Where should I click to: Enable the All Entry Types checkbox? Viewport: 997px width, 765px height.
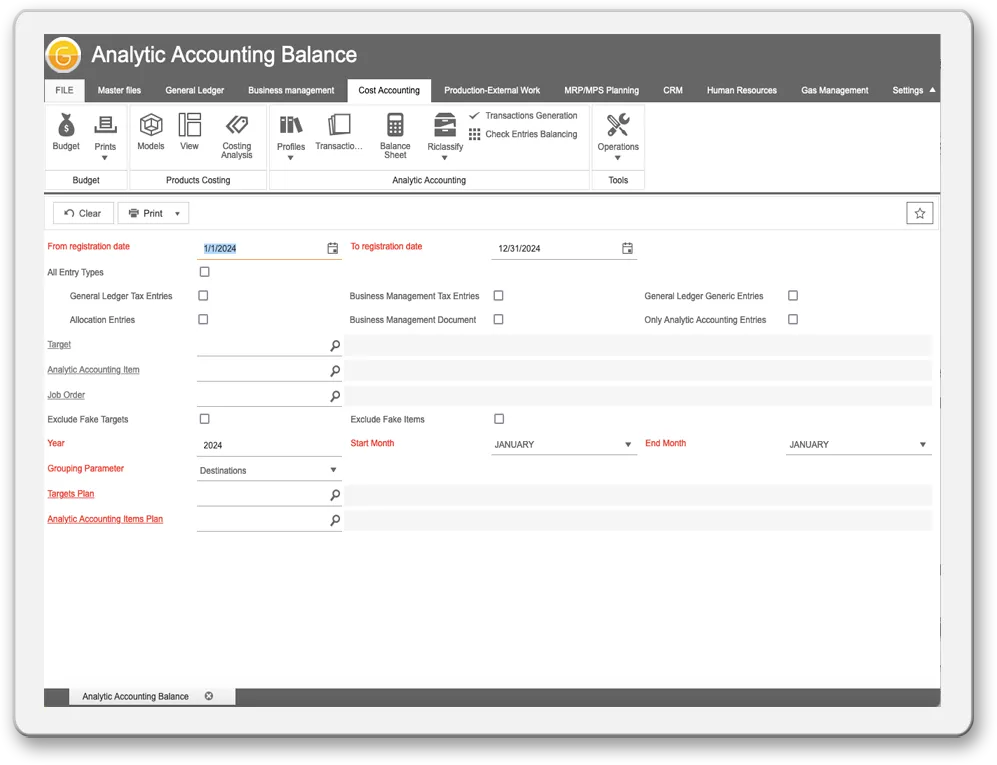(x=204, y=272)
